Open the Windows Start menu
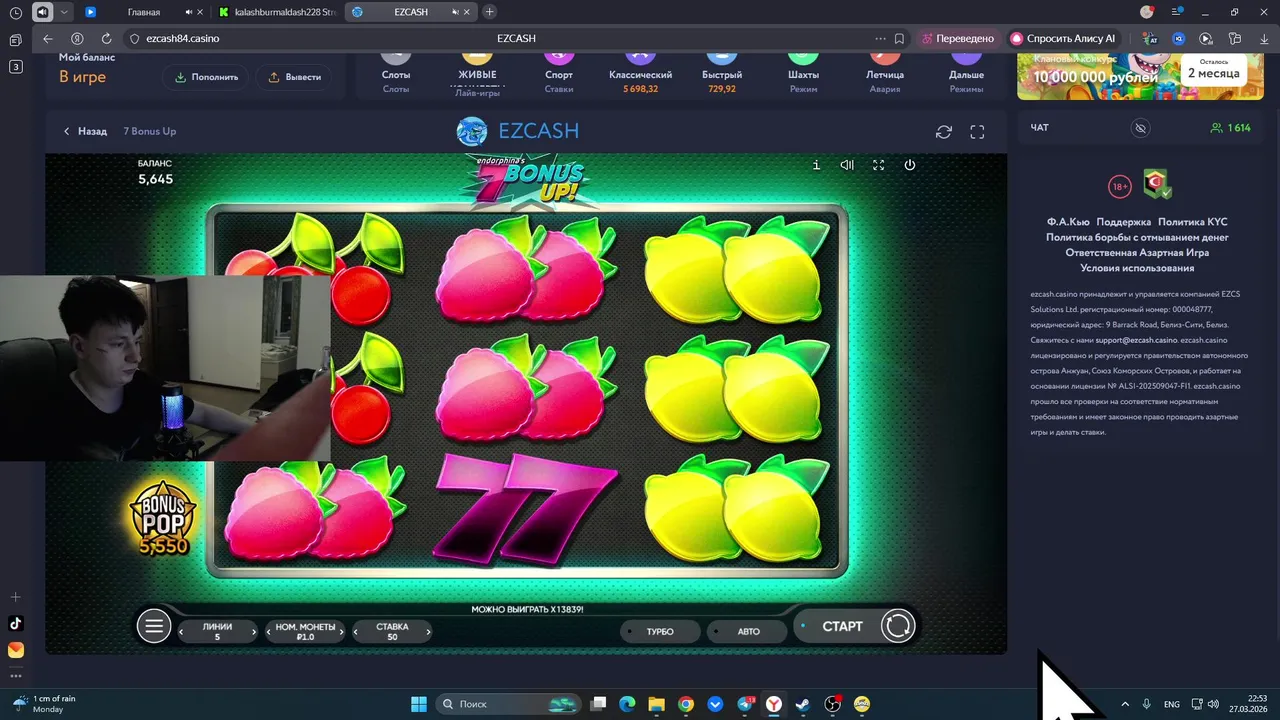Screen dimensions: 1280x720 tap(419, 704)
